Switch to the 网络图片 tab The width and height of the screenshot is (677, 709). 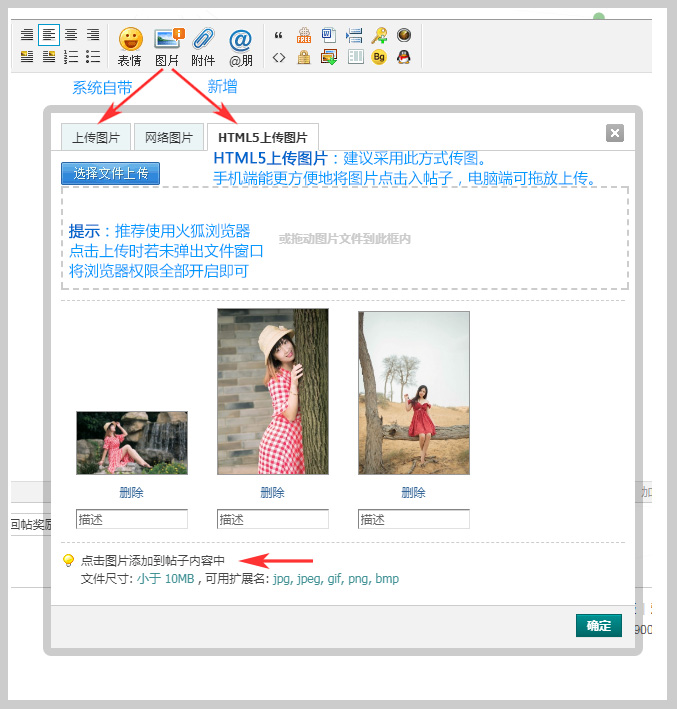coord(169,137)
